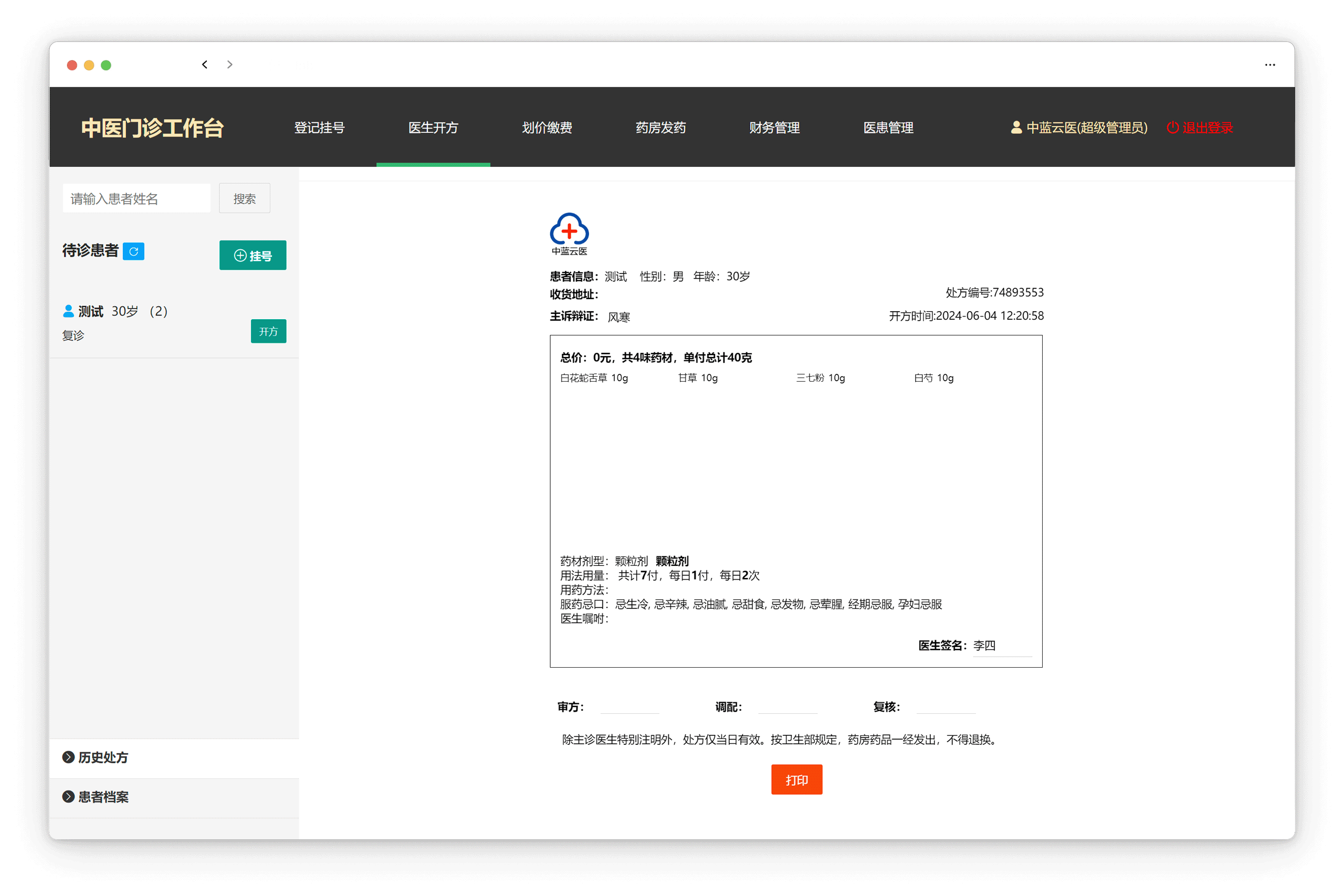Screen dimensions: 1344x896
Task: Click the 开方 button for patient 测试
Action: tap(269, 331)
